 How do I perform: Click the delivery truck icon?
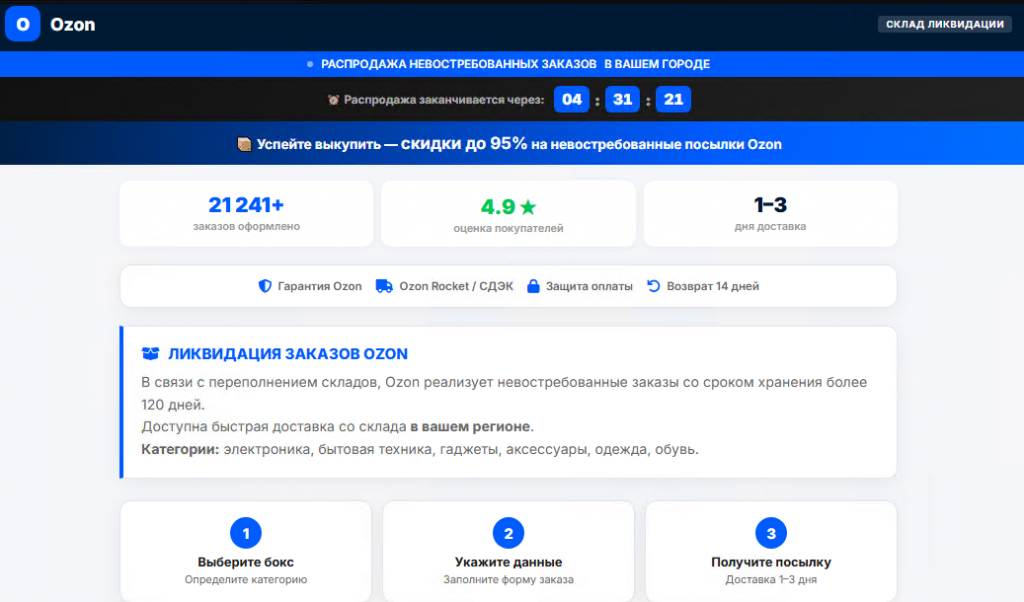[384, 286]
